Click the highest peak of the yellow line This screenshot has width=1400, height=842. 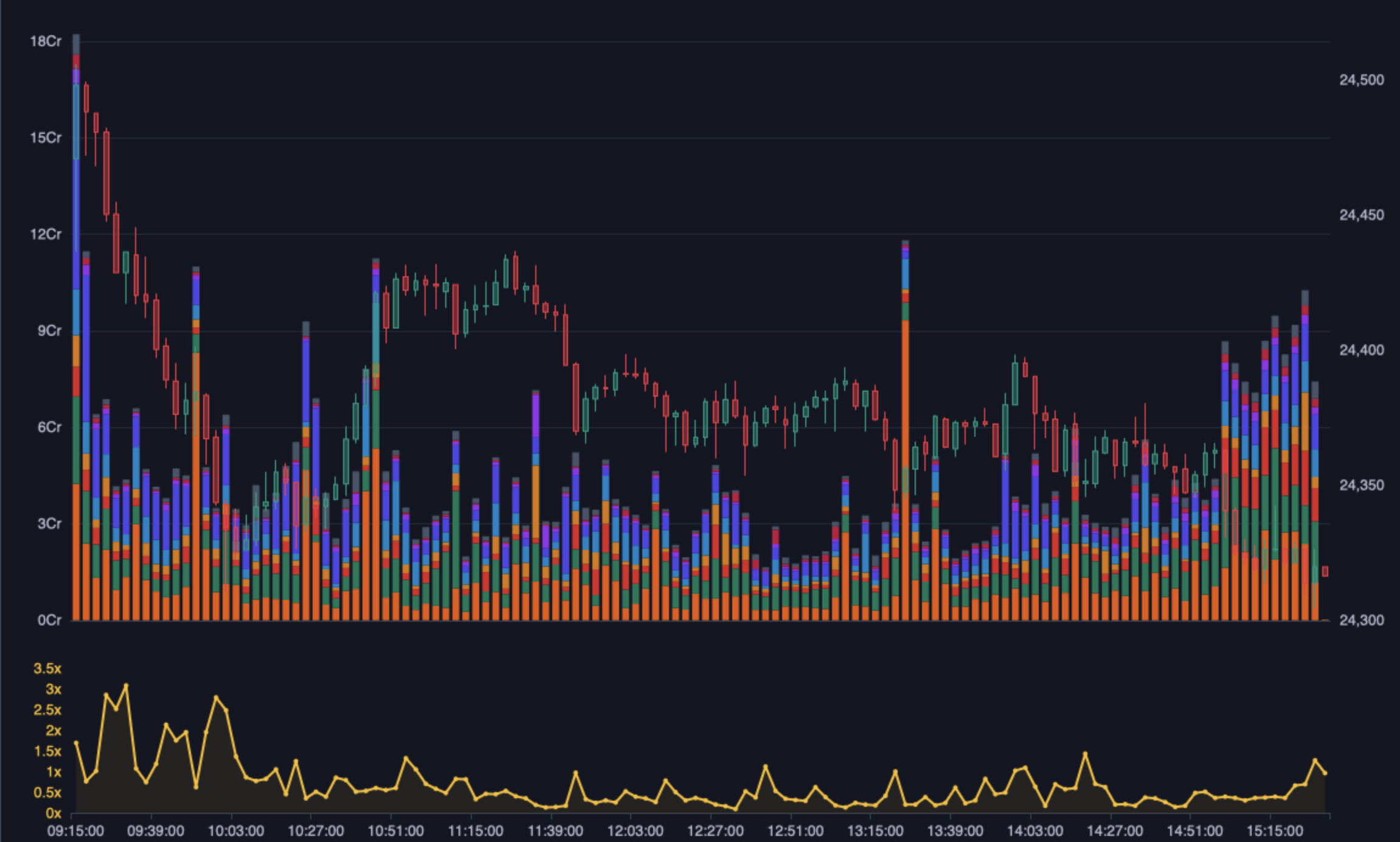coord(126,686)
